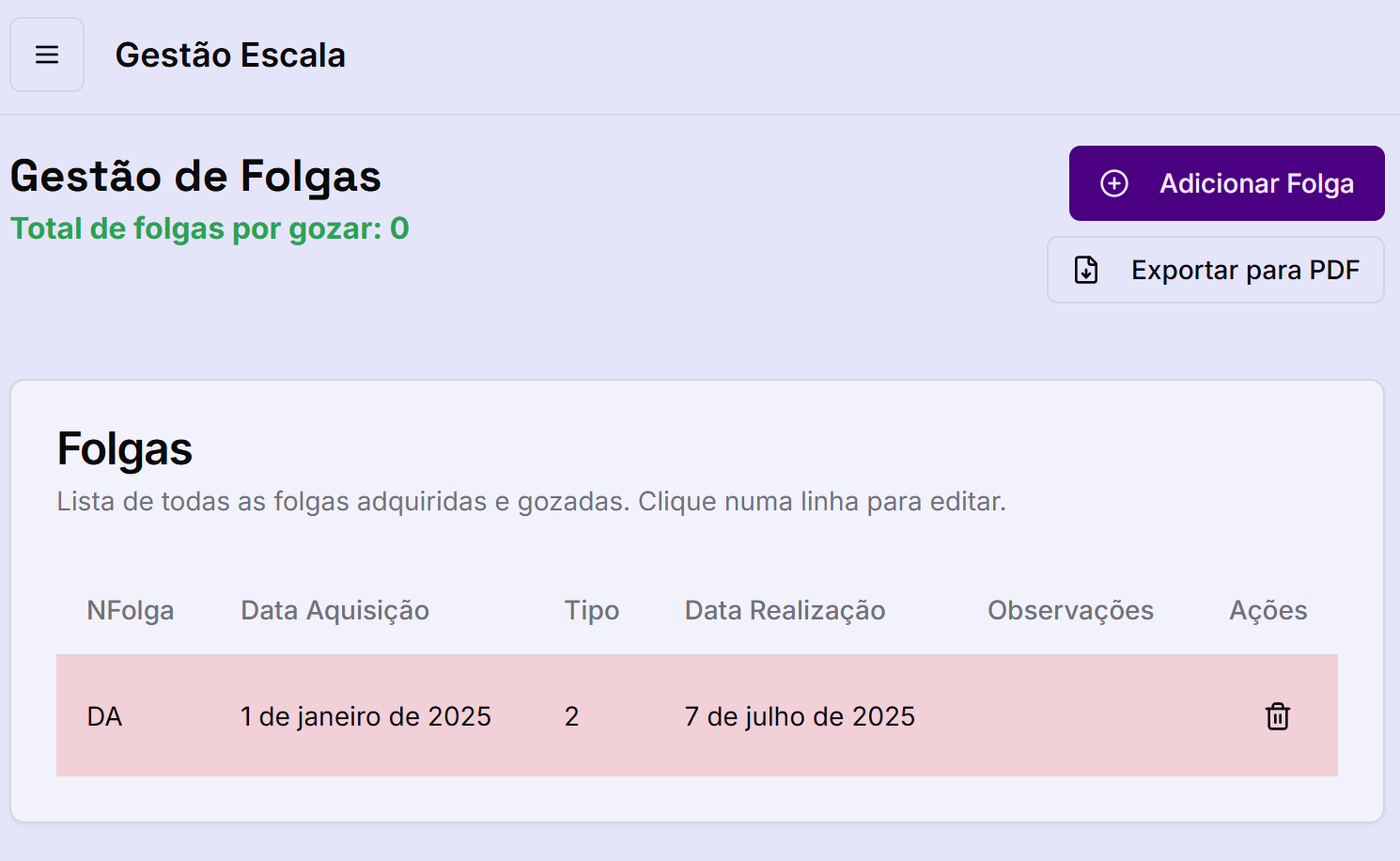Click the Ações column header
This screenshot has height=861, width=1400.
1268,610
